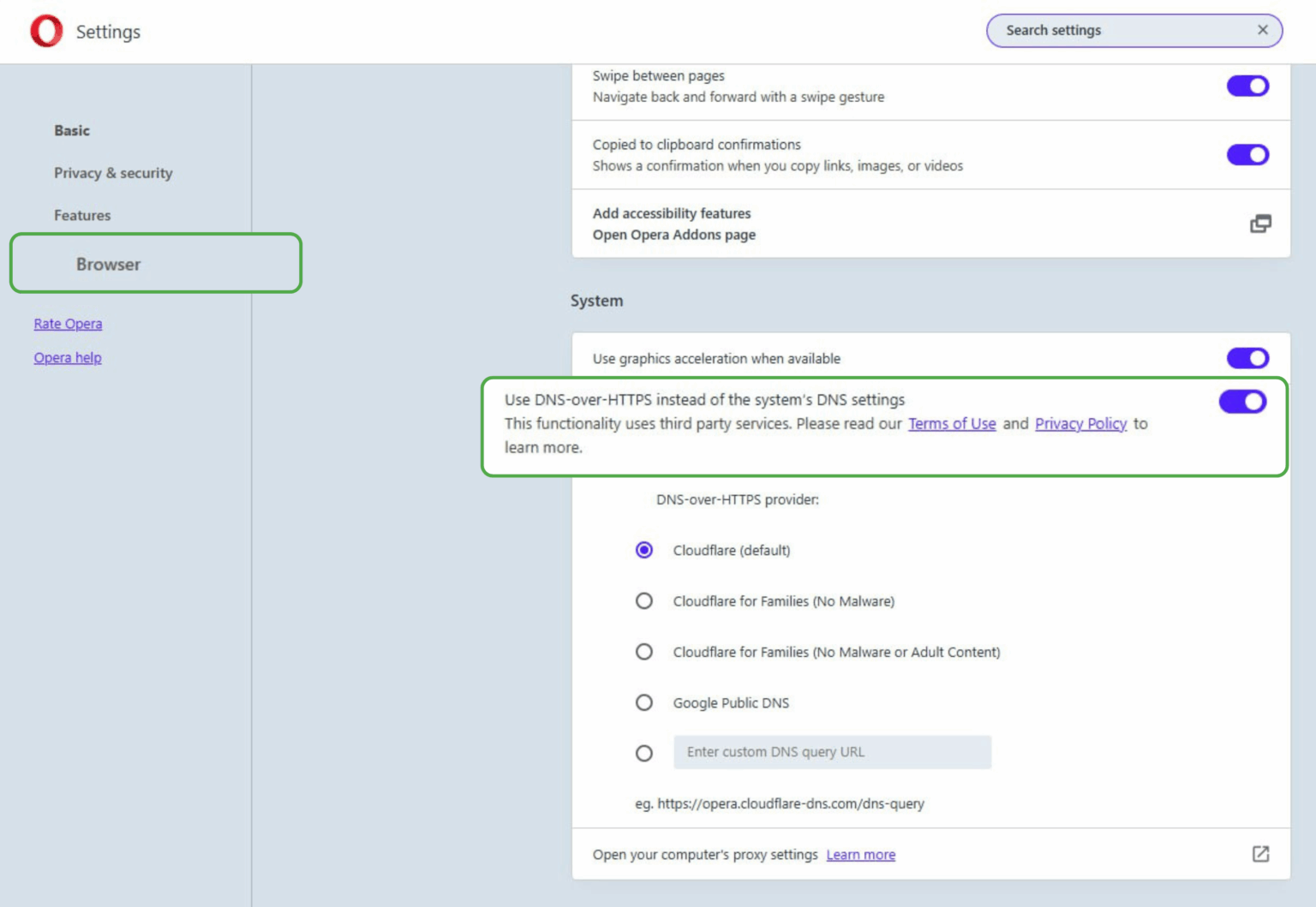This screenshot has width=1316, height=907.
Task: Click the Rate Opera link
Action: point(68,324)
